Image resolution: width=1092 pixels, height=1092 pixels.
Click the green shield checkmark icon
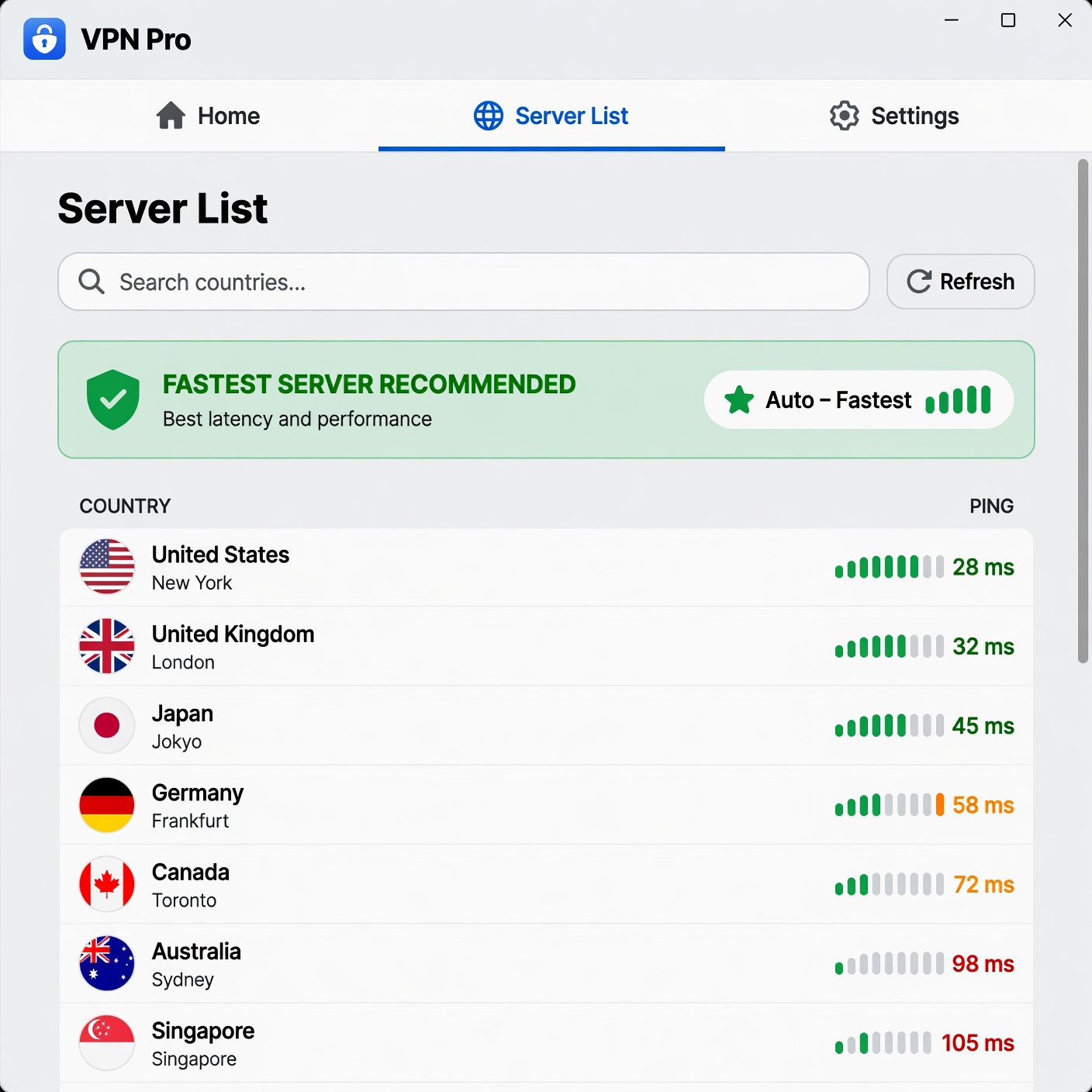pyautogui.click(x=113, y=399)
